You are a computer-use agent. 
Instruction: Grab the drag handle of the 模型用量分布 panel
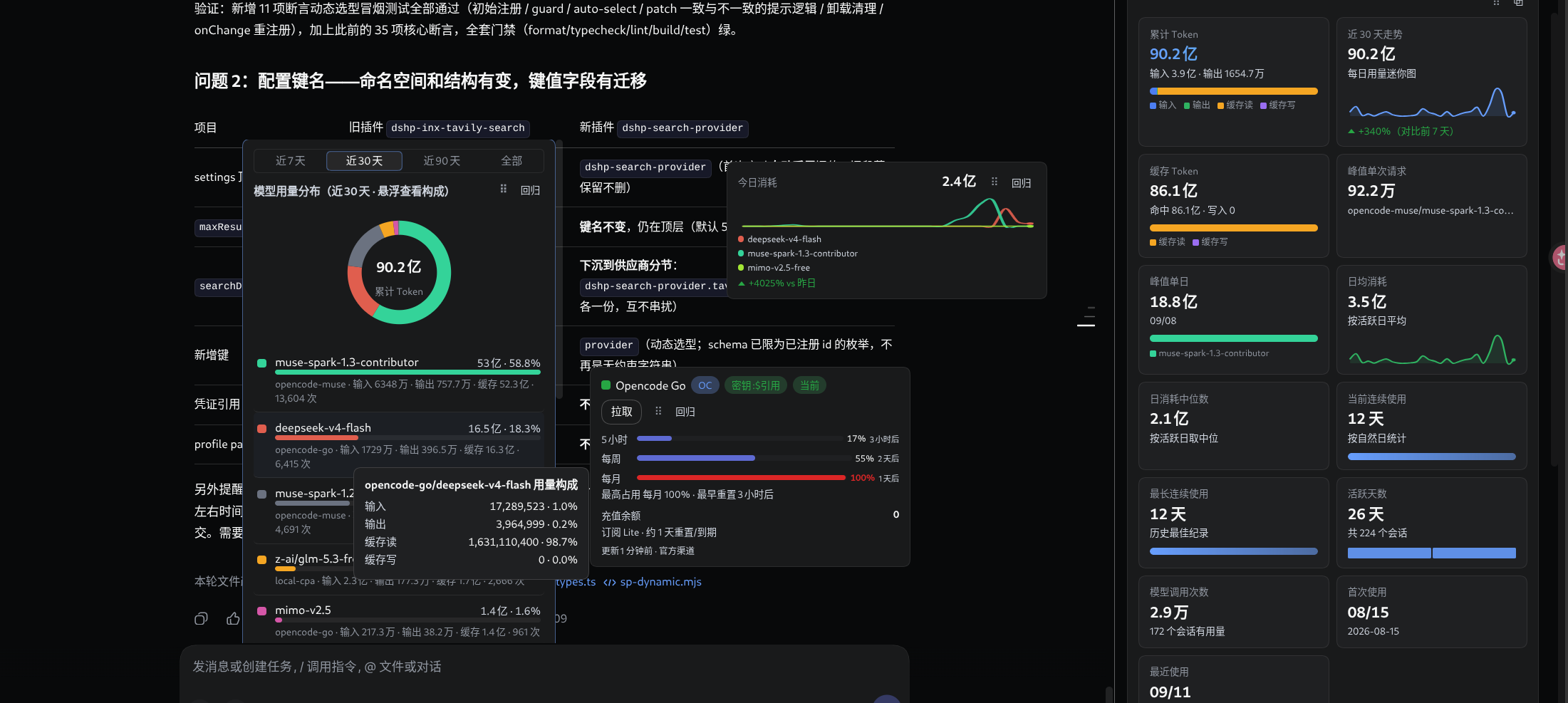click(503, 189)
